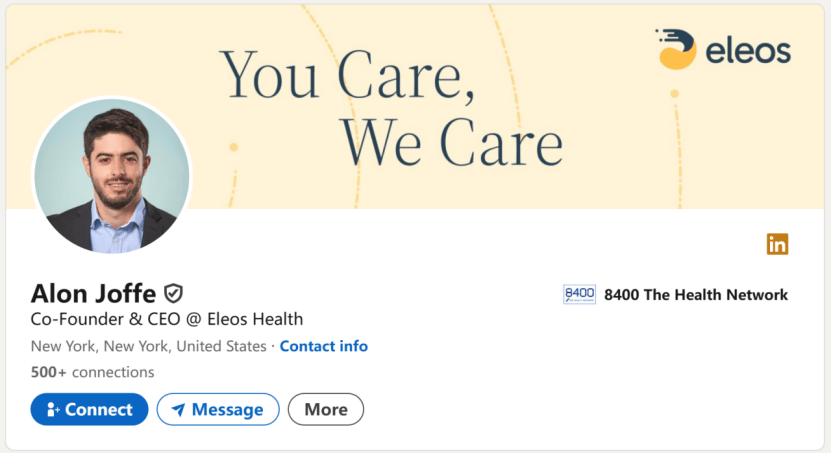Click the 8400 company logo image

click(579, 295)
